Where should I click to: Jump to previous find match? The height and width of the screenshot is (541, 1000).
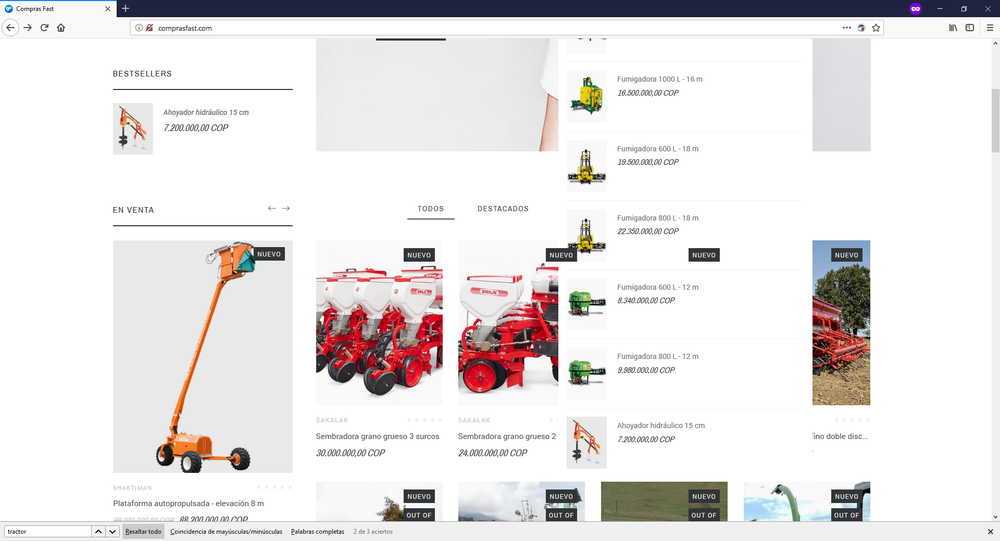pyautogui.click(x=98, y=531)
